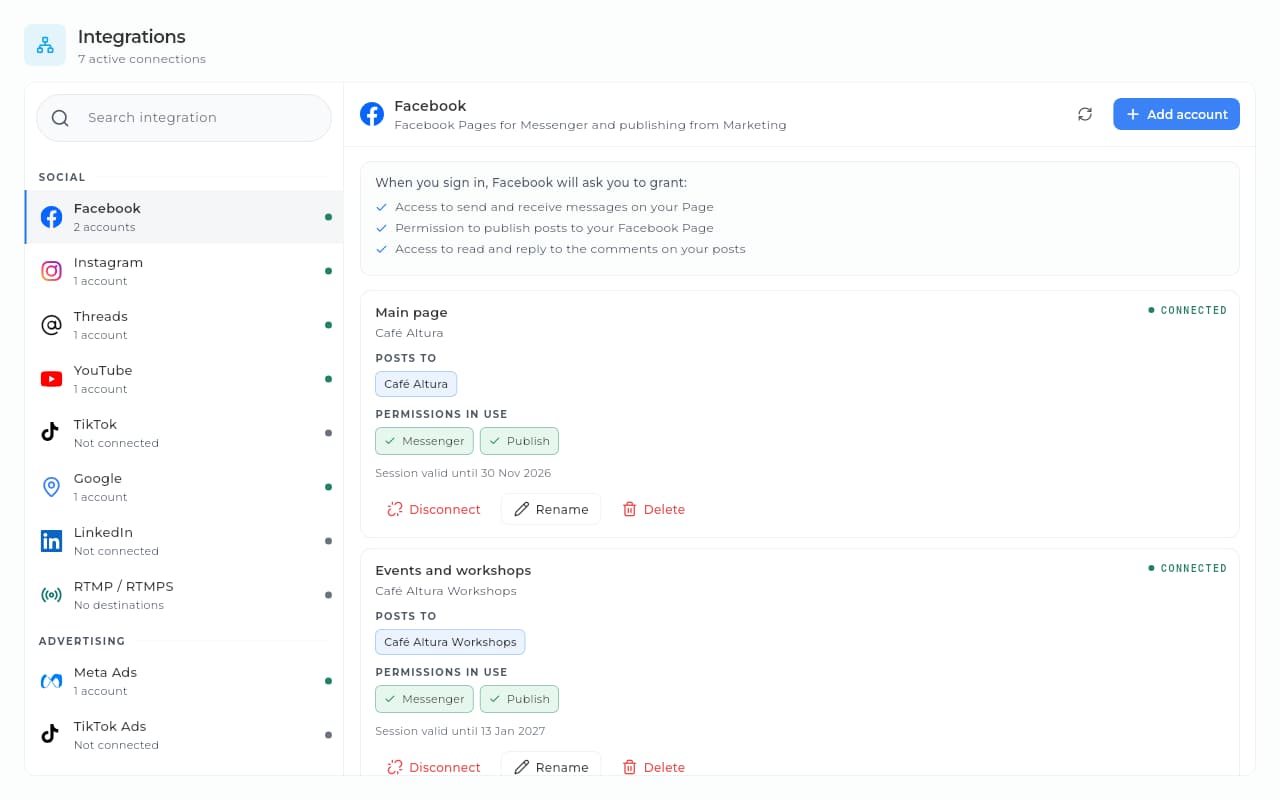The height and width of the screenshot is (800, 1280).
Task: Click 'Session valid until 13 Jan 2027' text
Action: [460, 731]
